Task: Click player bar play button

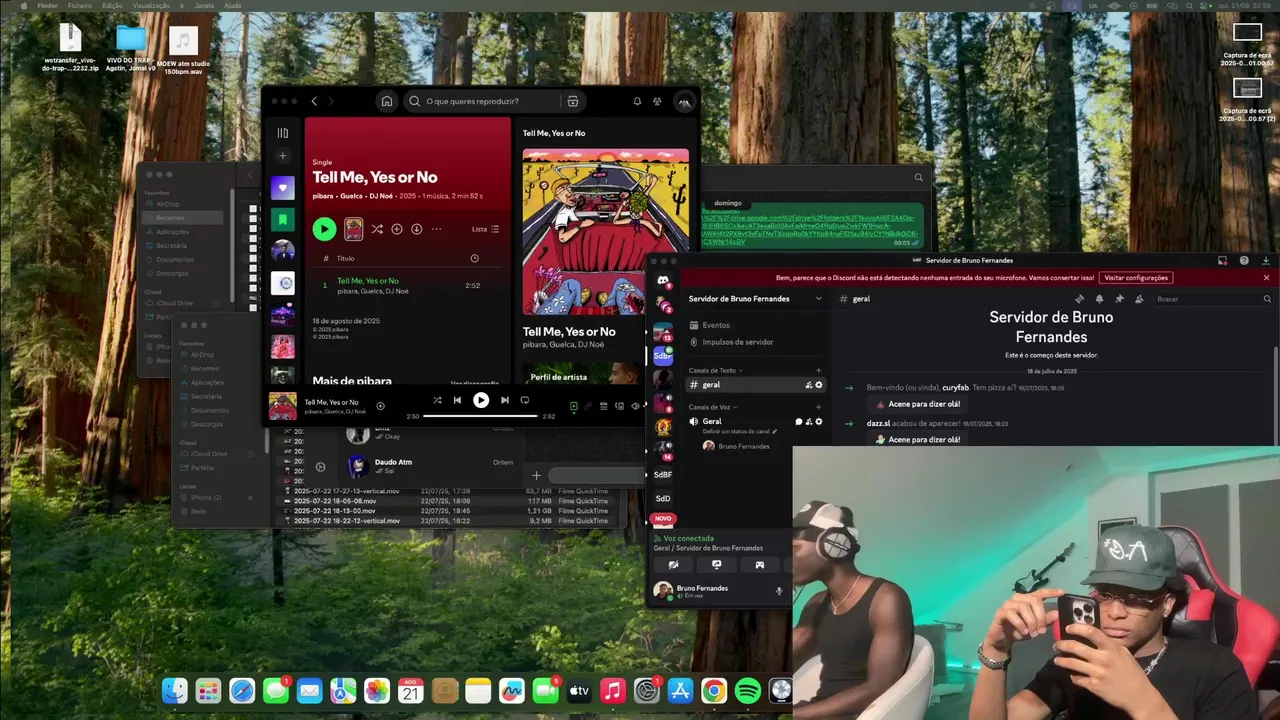Action: [481, 400]
